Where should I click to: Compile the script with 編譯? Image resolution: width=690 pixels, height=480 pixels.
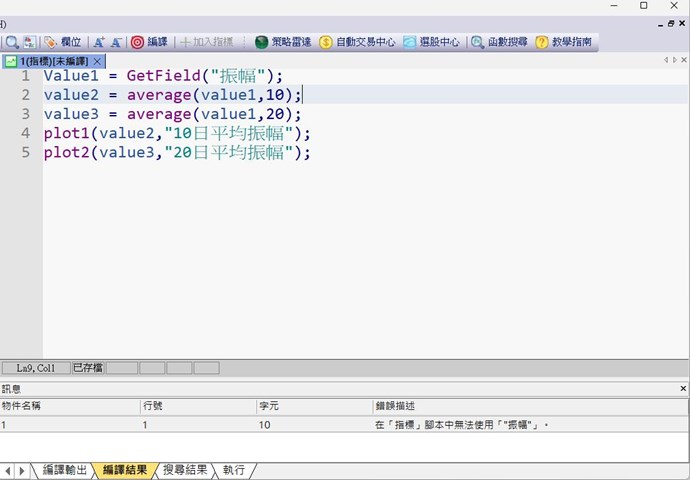(150, 42)
